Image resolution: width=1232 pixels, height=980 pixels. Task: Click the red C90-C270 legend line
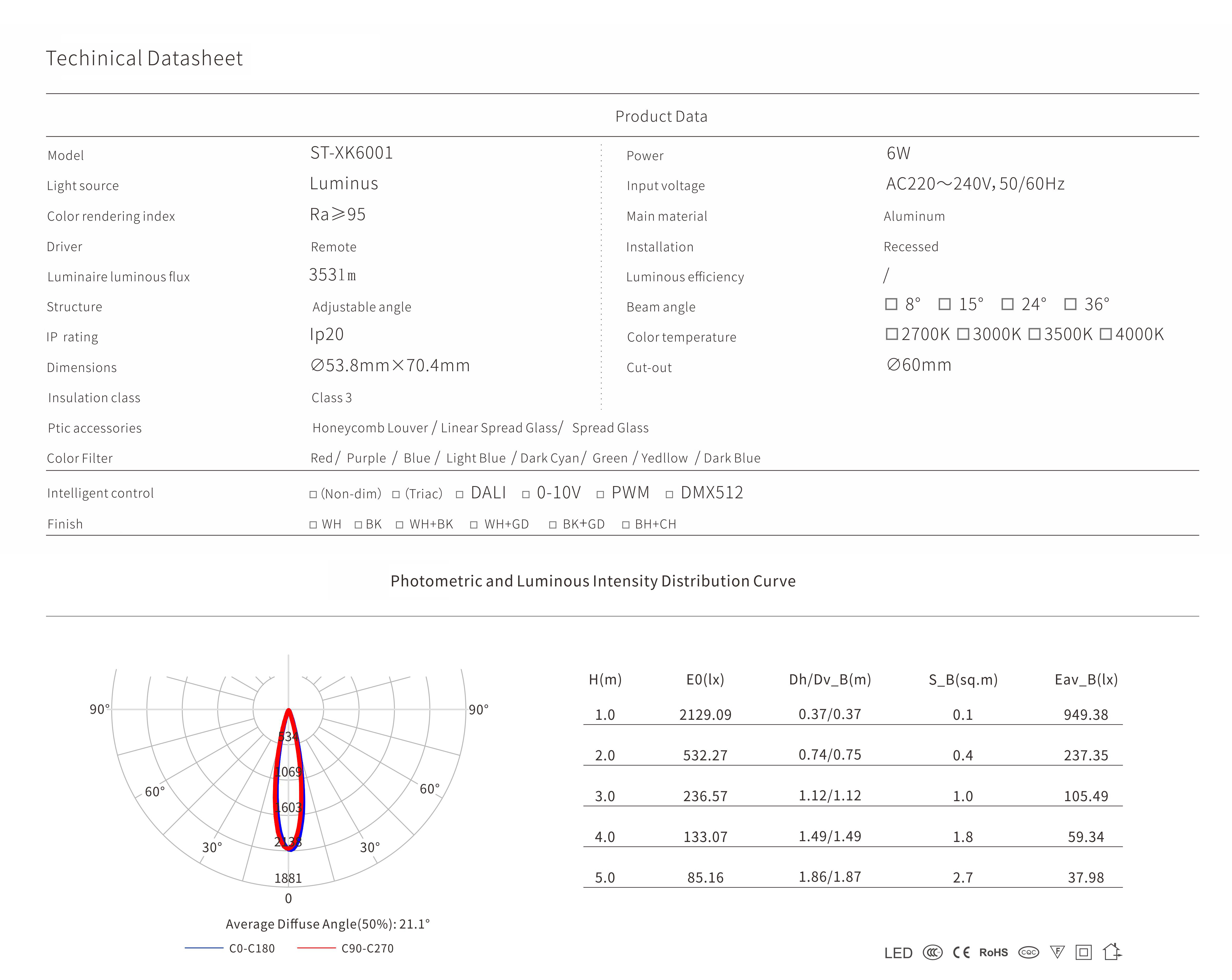pyautogui.click(x=316, y=948)
